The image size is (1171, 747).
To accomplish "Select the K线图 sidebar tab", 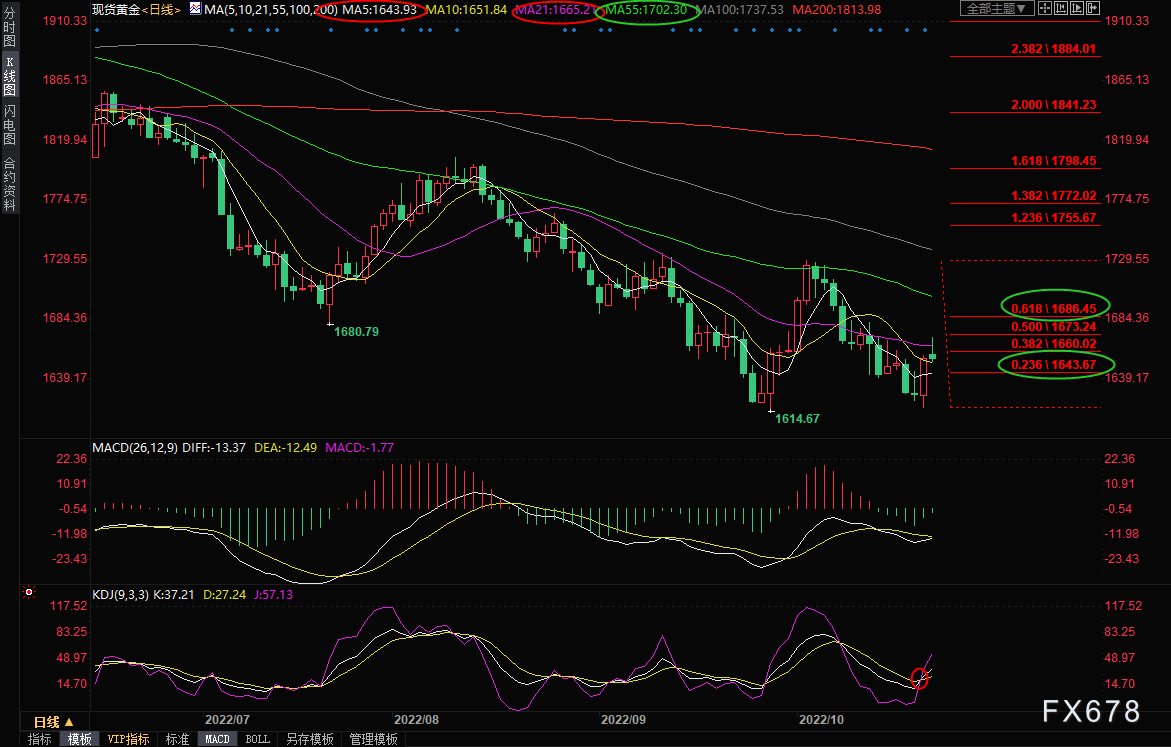I will click(x=9, y=76).
